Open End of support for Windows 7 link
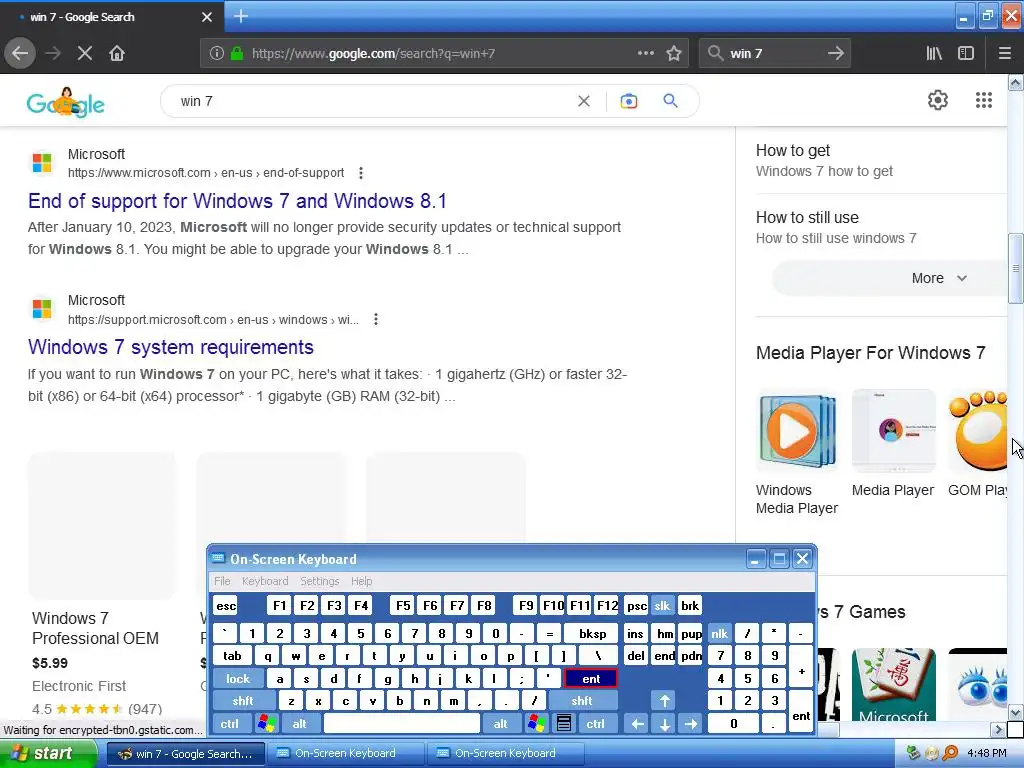Screen dimensions: 1024x768 pyautogui.click(x=237, y=201)
